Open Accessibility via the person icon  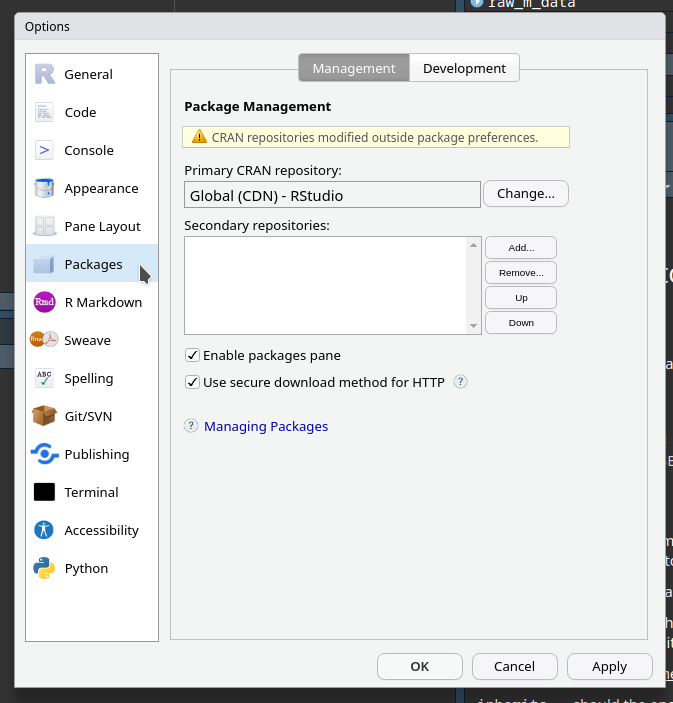click(44, 530)
